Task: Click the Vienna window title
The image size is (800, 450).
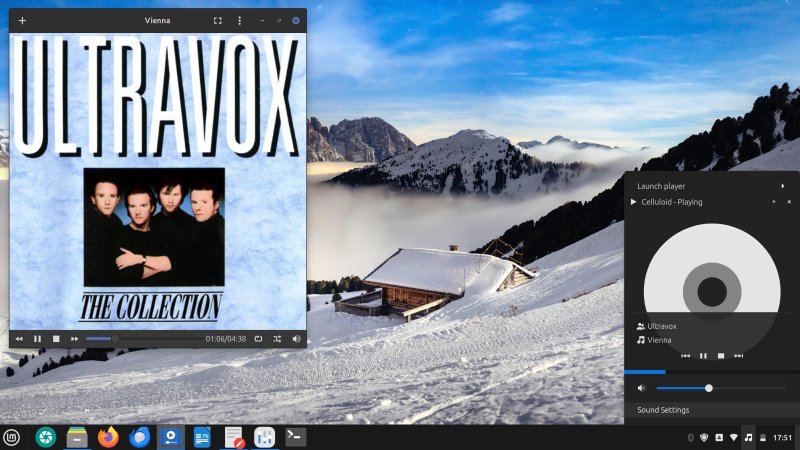Action: 157,20
